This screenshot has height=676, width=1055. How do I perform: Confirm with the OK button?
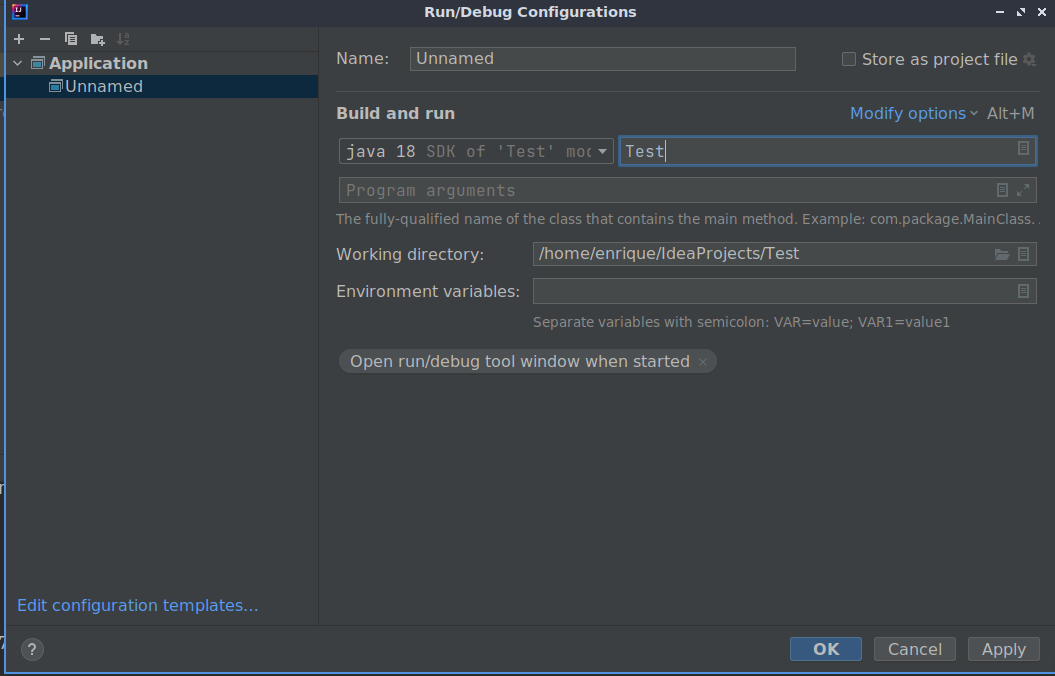[x=826, y=649]
